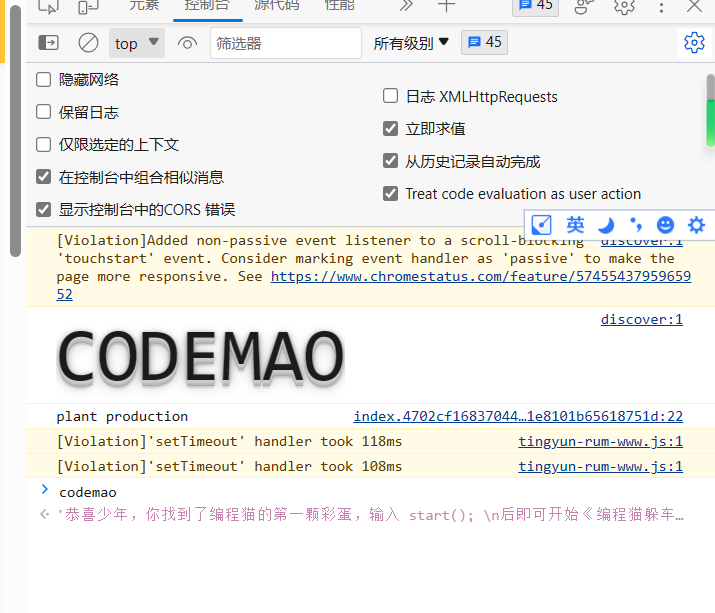This screenshot has width=715, height=613.
Task: Switch to the 控制台 tab
Action: 207,6
